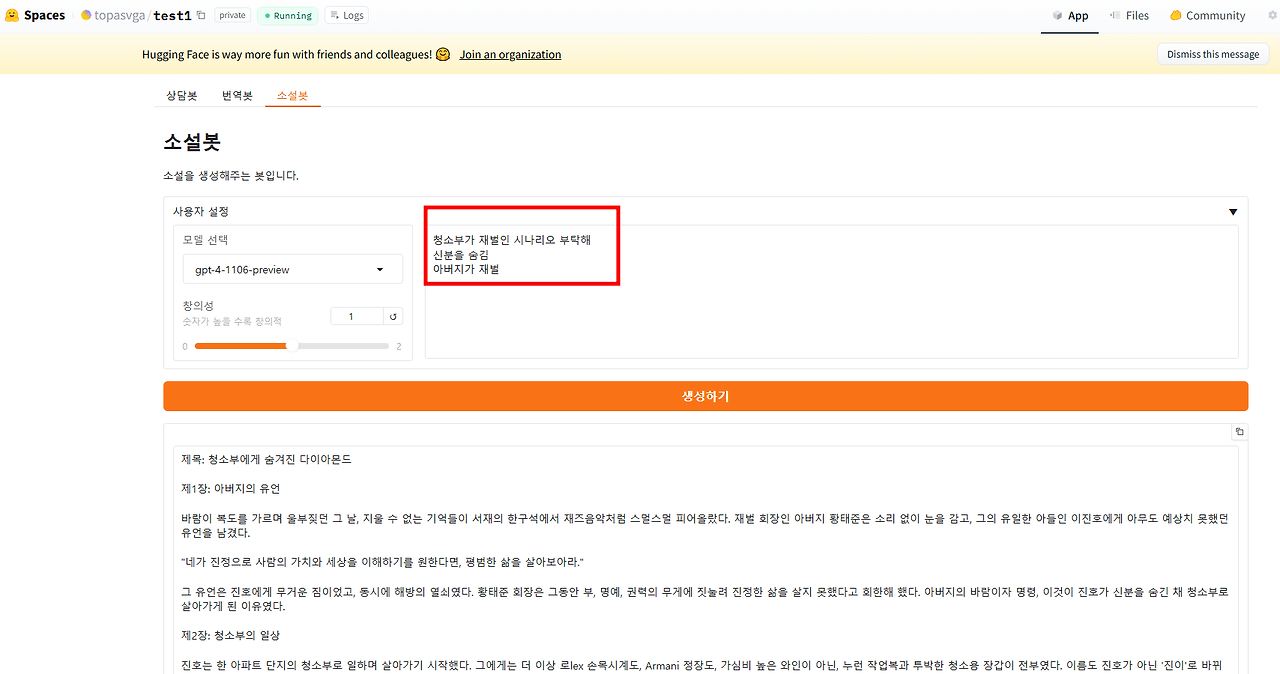Viewport: 1280px width, 674px height.
Task: Open the Join an organization link
Action: tap(510, 54)
